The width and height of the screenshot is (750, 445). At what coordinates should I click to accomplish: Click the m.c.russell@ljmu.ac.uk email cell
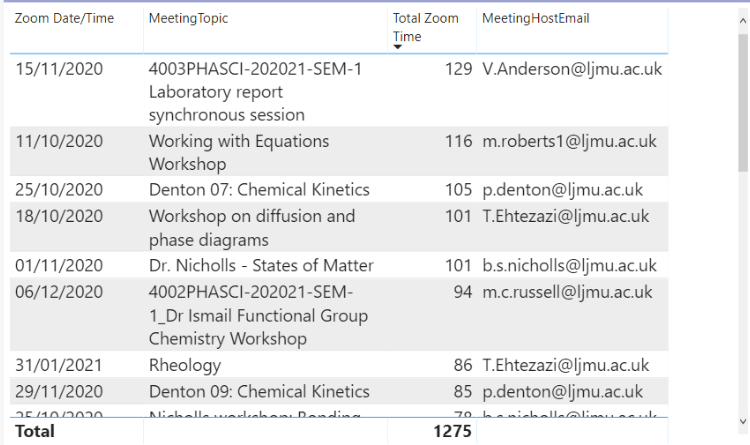[x=567, y=292]
